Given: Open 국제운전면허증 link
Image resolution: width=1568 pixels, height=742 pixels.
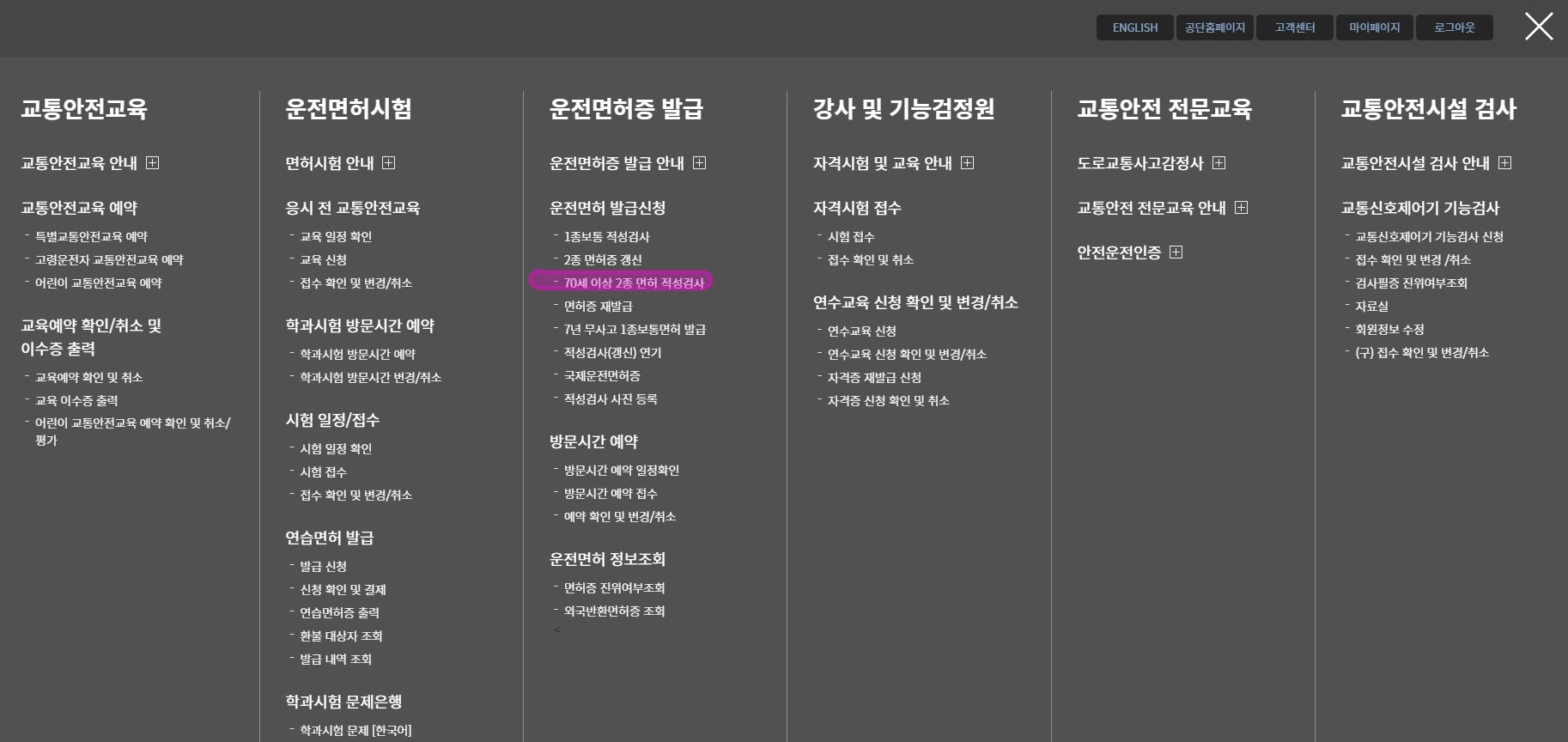Looking at the screenshot, I should point(602,375).
